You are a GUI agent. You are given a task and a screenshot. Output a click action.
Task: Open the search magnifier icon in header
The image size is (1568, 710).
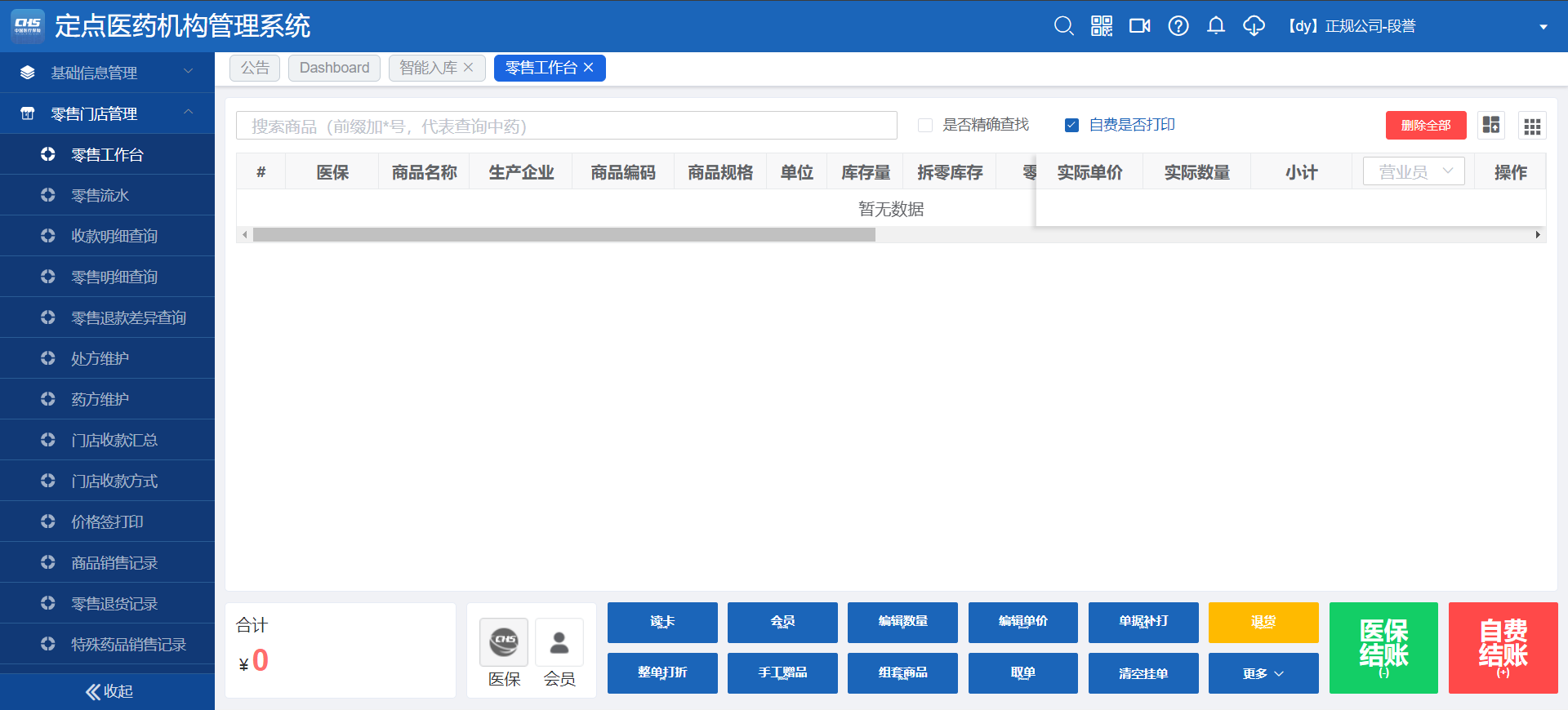1063,26
